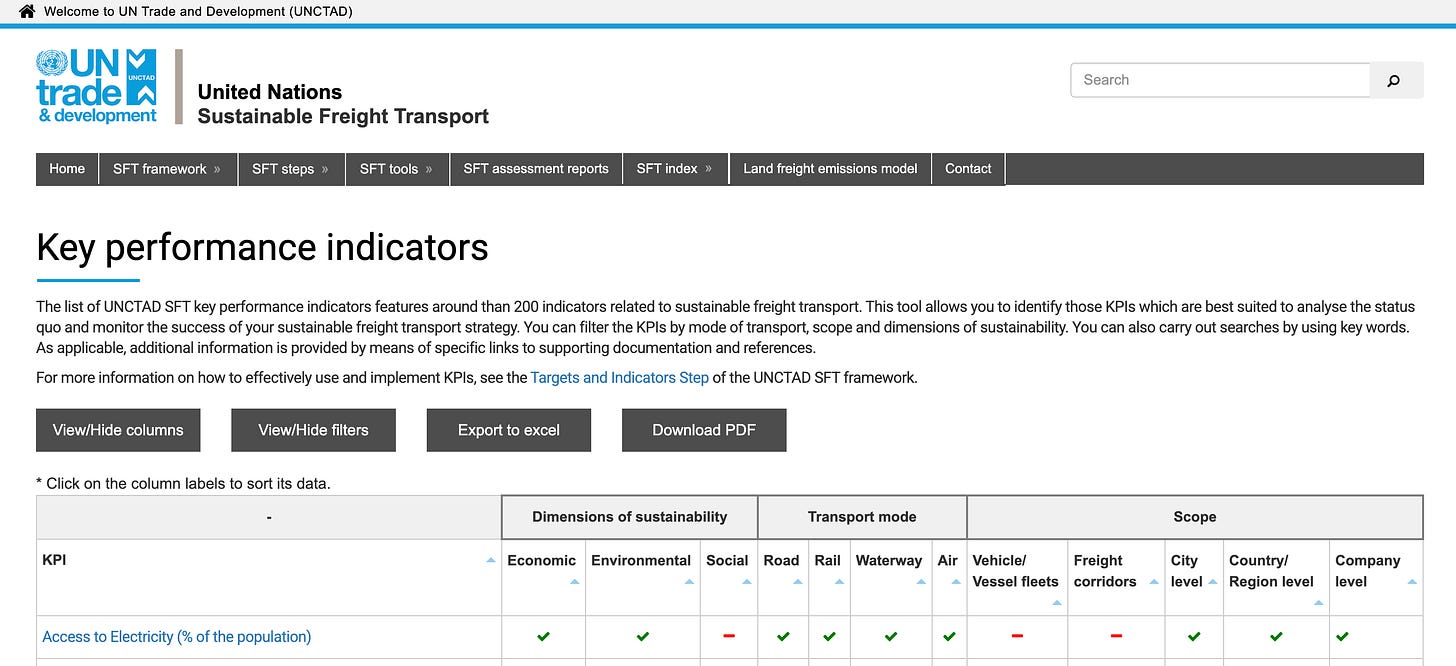Viewport: 1456px width, 666px height.
Task: Sort by Vehicle/Vessel fleets column arrow
Action: point(1057,603)
